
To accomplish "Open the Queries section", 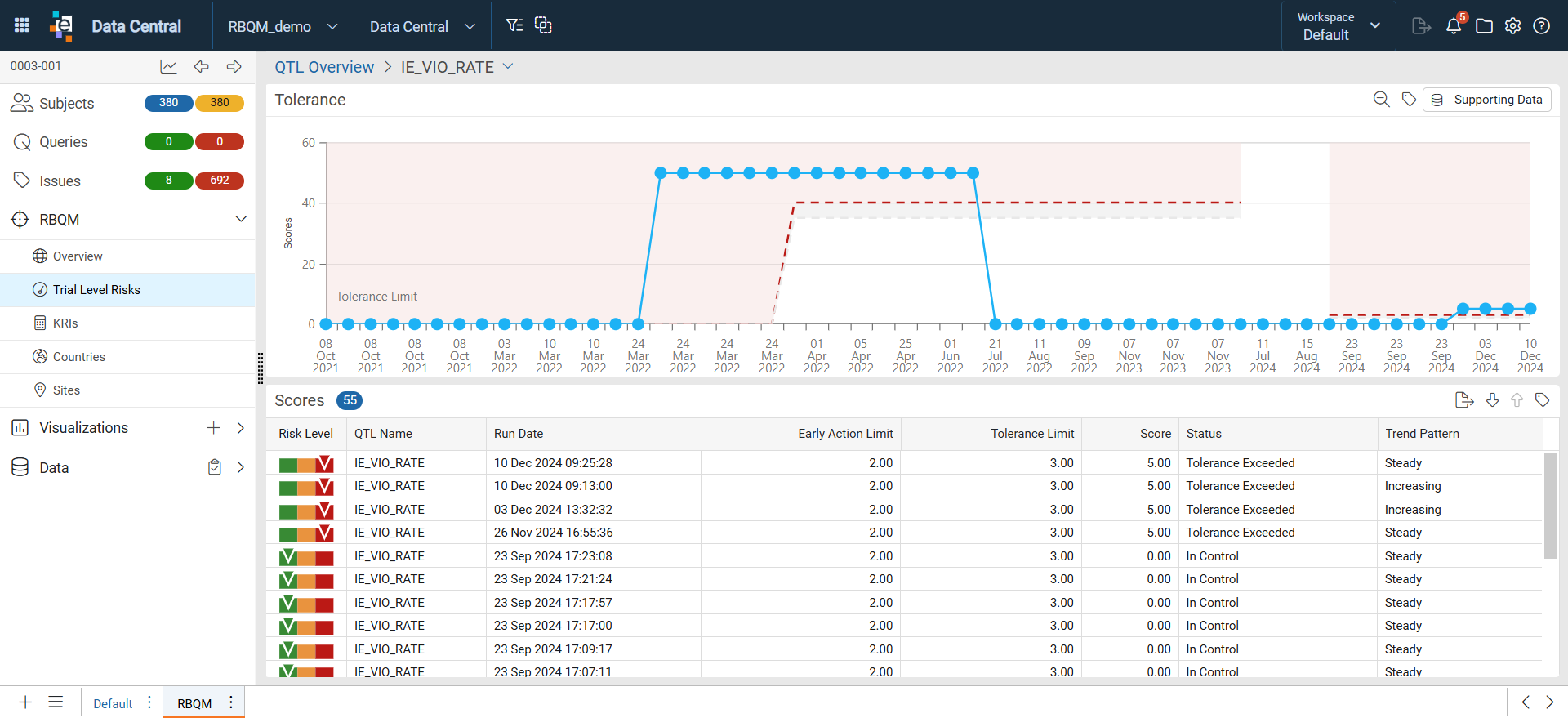I will point(64,142).
